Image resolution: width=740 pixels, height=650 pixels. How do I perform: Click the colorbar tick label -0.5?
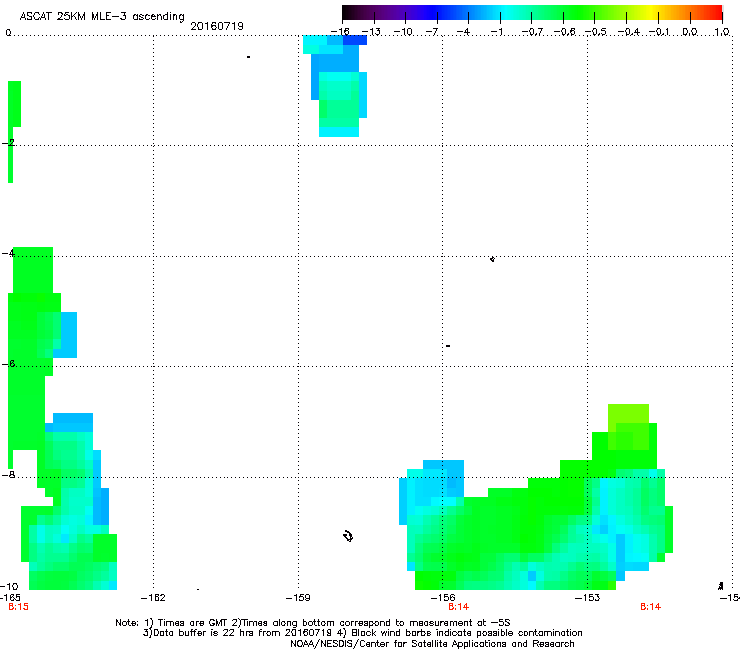click(x=596, y=32)
